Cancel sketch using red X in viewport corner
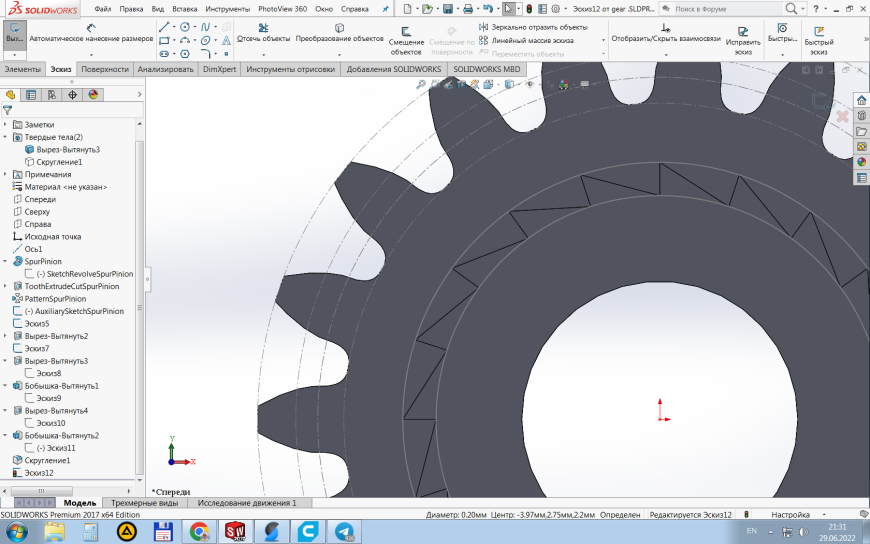The width and height of the screenshot is (870, 544). point(842,116)
